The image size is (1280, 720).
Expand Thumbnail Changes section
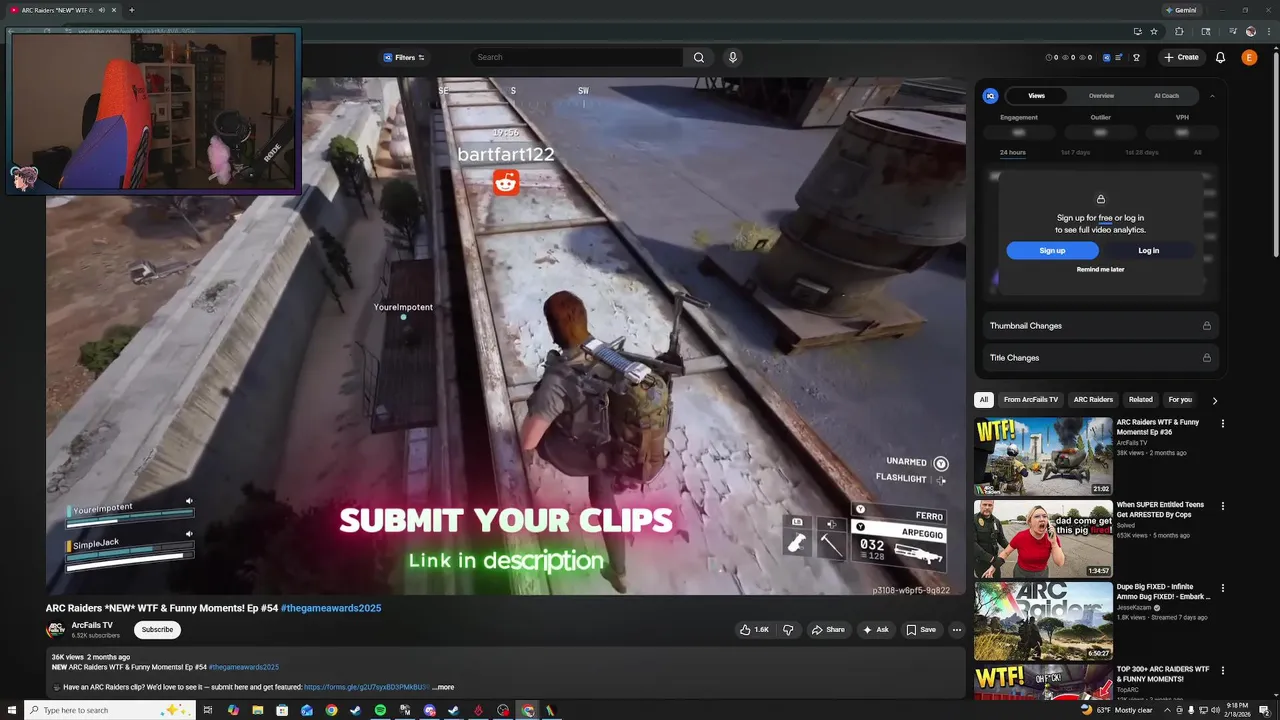click(1100, 326)
